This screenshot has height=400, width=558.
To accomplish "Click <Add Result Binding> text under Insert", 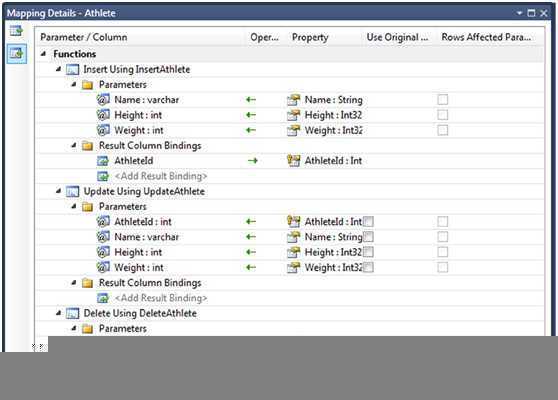I will click(161, 176).
